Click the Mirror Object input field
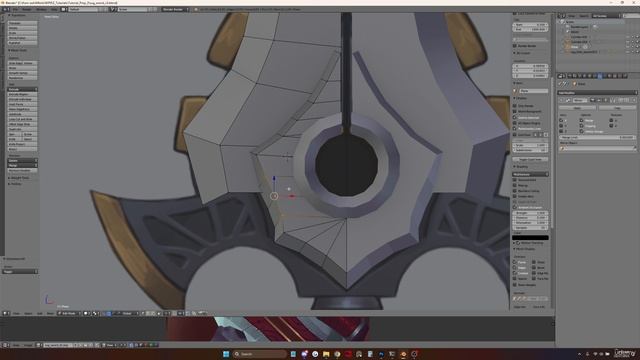The height and width of the screenshot is (360, 640). click(x=598, y=148)
